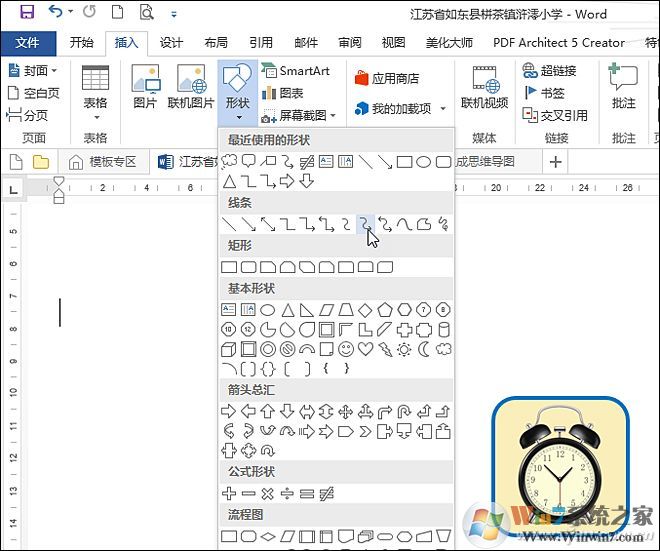Click the alarm clock image in document
Screen dimensions: 660x551
pos(560,467)
